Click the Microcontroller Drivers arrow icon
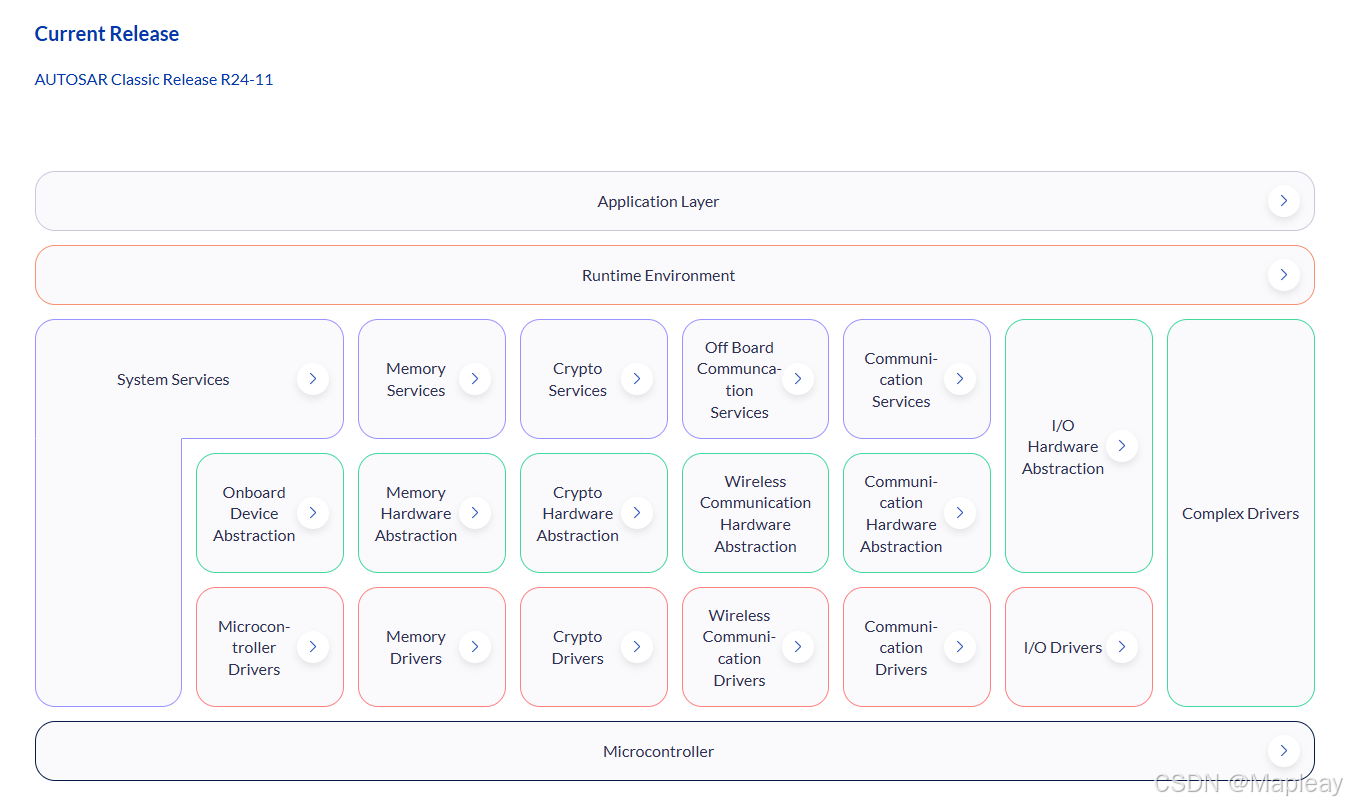Screen dimensions: 1347x805 click(x=313, y=647)
